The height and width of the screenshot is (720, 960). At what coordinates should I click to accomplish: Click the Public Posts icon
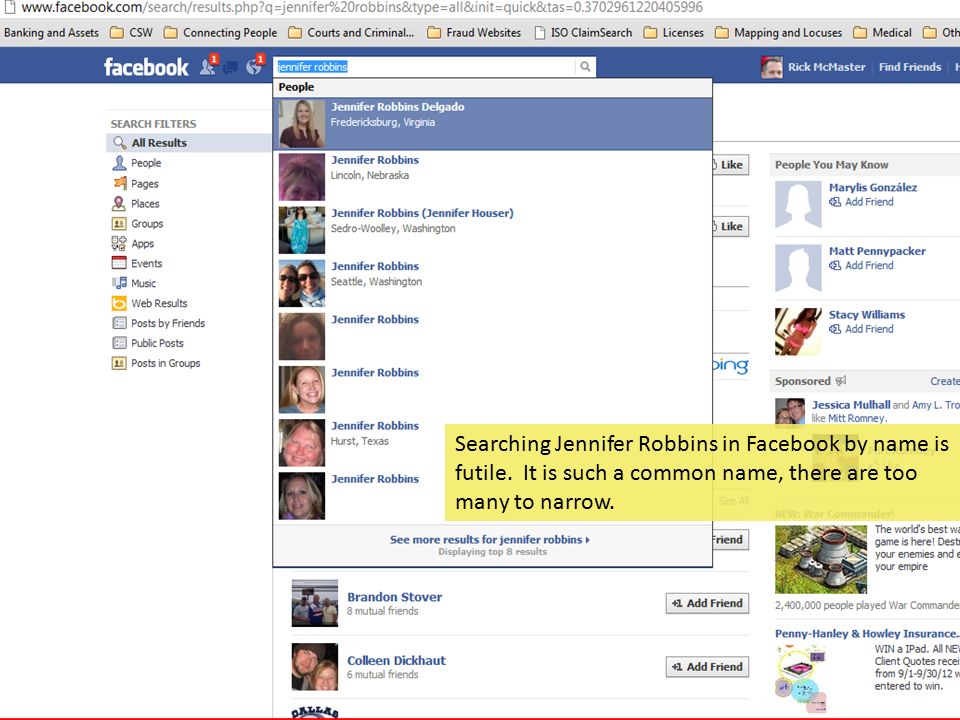coord(119,343)
